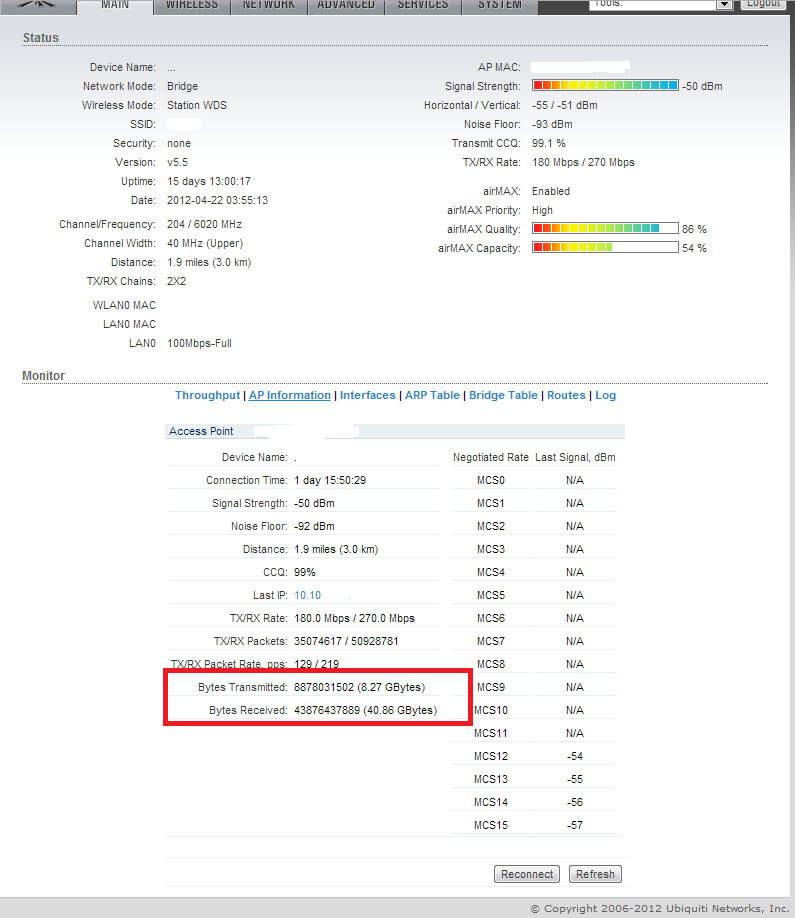795x918 pixels.
Task: Click the CCQ value 99%
Action: coord(304,572)
